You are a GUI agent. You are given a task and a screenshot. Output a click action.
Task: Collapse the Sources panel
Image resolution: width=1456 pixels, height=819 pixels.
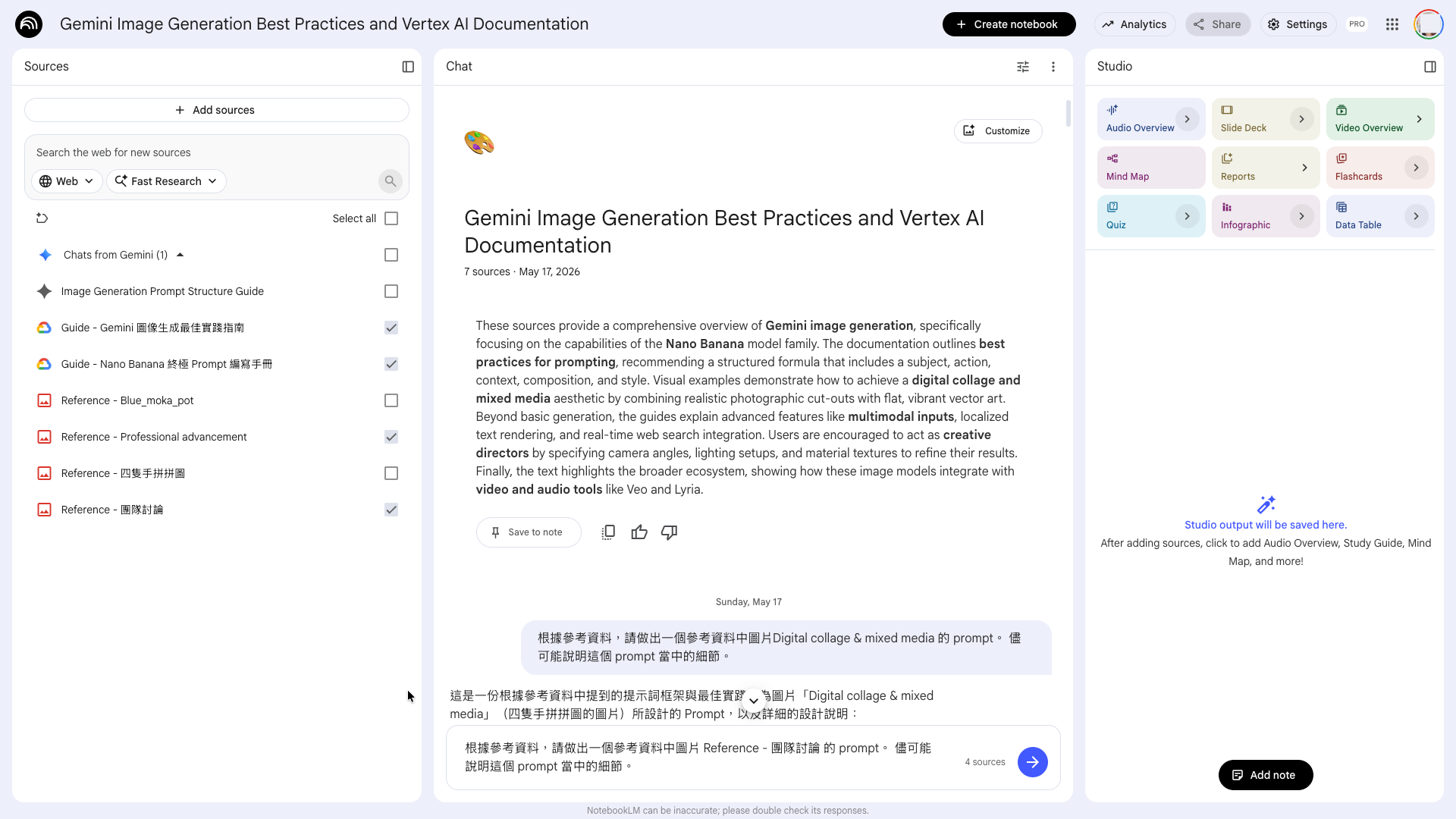pyautogui.click(x=408, y=67)
